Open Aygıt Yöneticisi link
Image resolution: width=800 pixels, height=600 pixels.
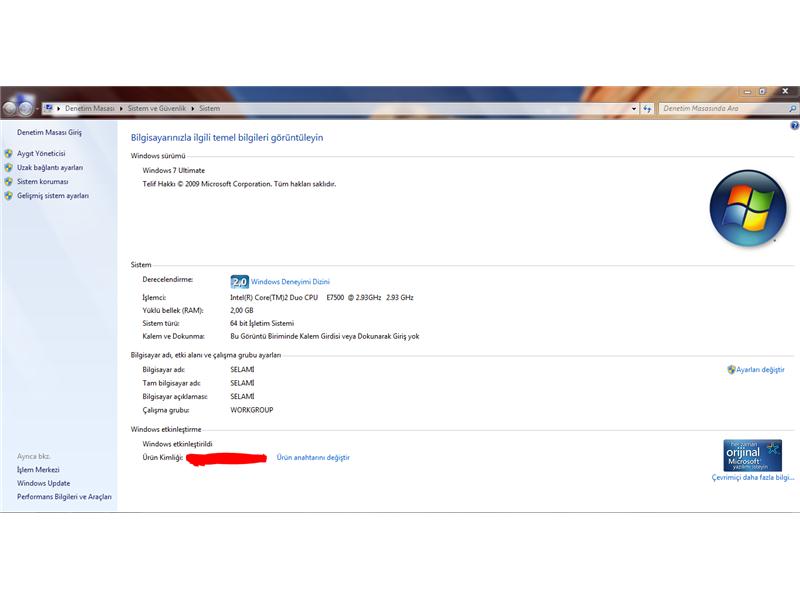point(41,153)
